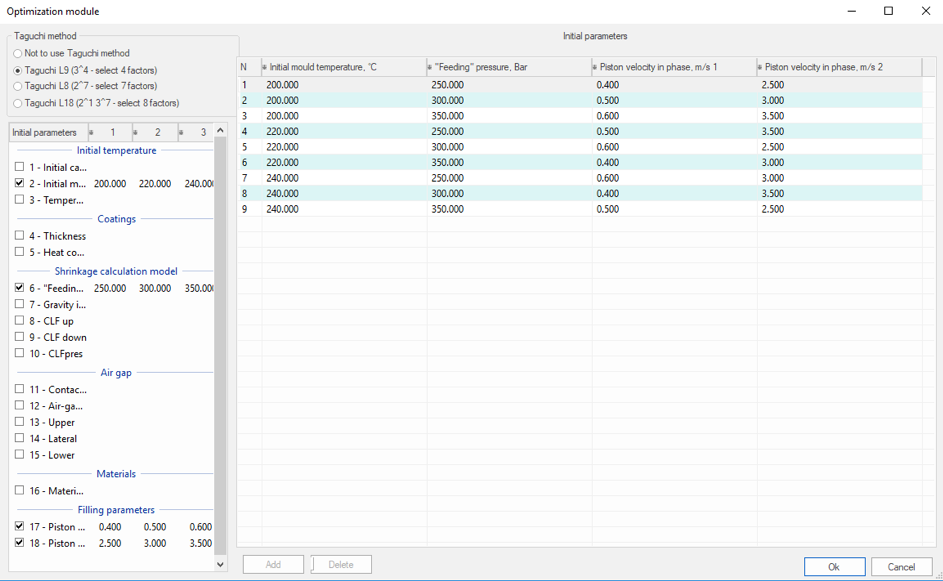Uncheck '17 - Piston ...' filling parameter
Image resolution: width=943 pixels, height=581 pixels.
[19, 526]
